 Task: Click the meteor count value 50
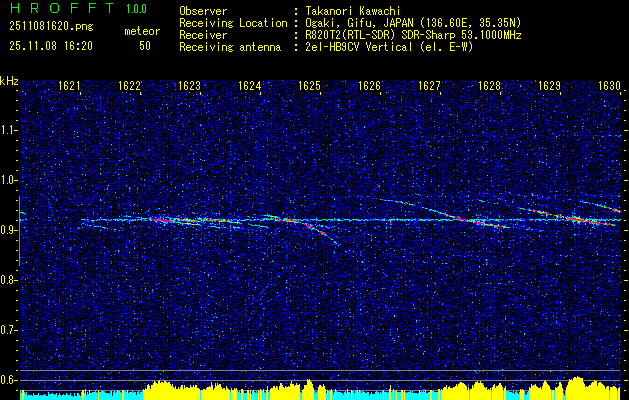(145, 46)
